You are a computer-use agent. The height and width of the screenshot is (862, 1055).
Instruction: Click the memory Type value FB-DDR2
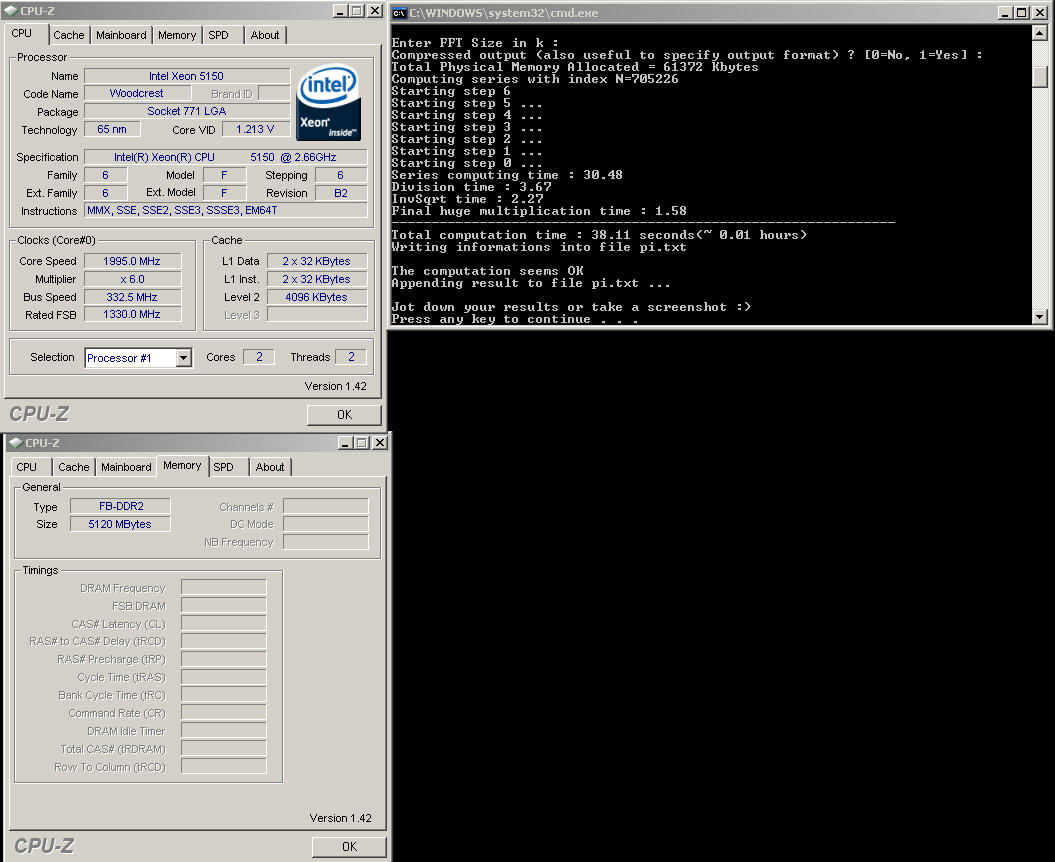coord(120,506)
